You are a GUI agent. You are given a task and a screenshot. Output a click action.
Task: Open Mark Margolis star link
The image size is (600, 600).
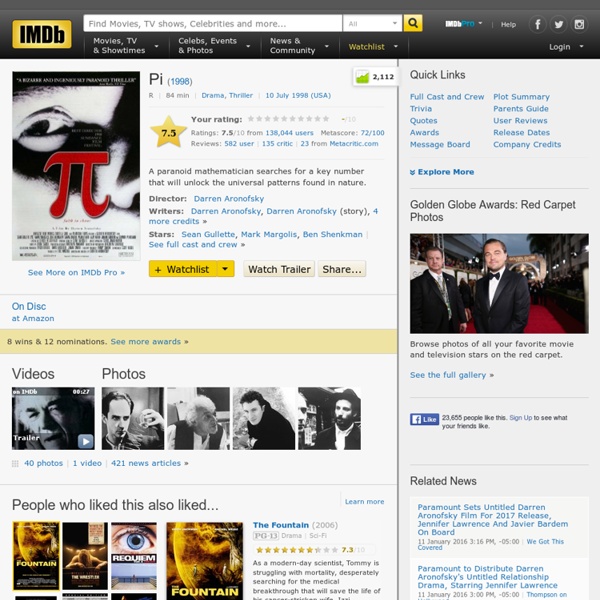point(269,234)
